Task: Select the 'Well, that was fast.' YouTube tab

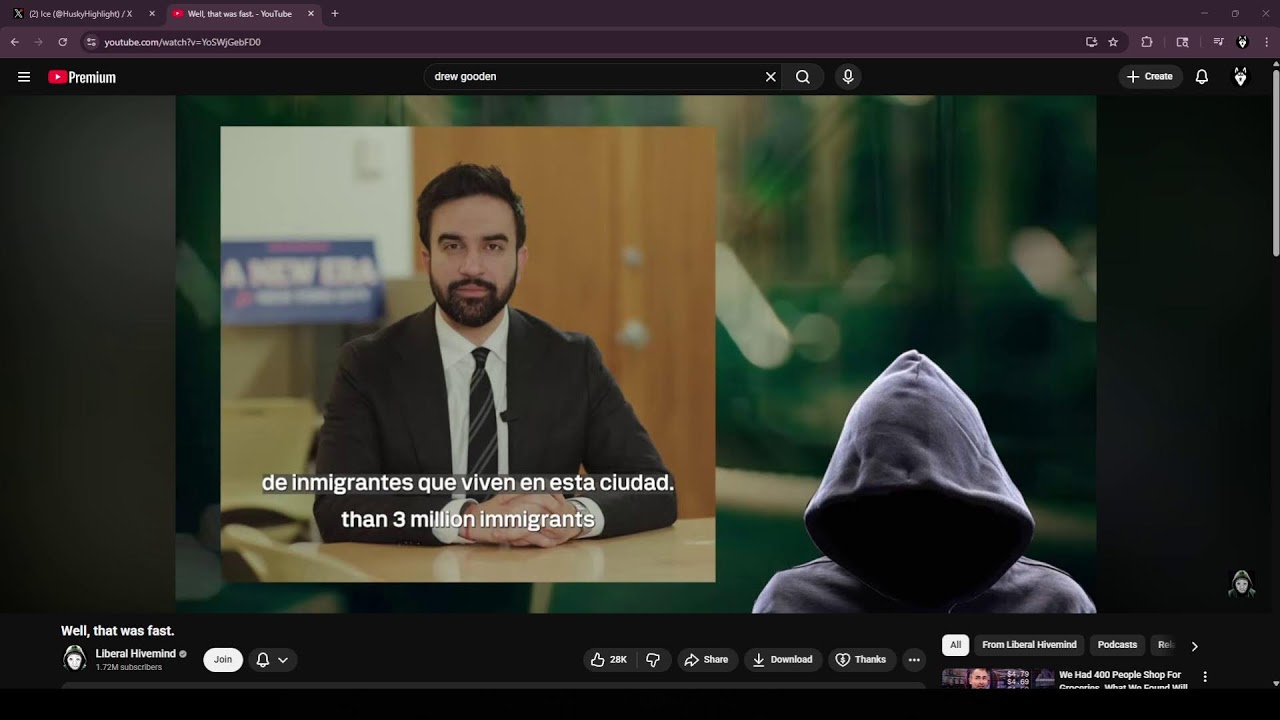Action: pos(240,14)
